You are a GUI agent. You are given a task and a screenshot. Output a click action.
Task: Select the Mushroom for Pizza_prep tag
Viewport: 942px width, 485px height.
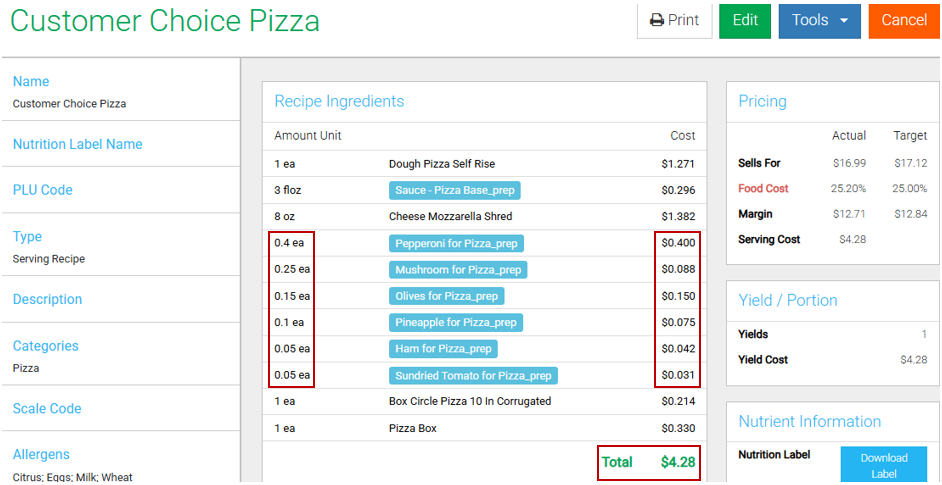[457, 269]
